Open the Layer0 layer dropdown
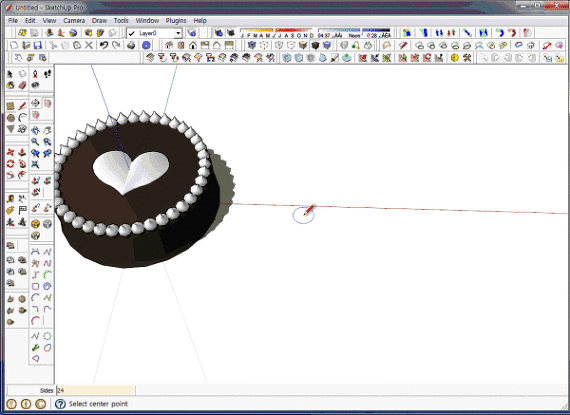570x415 pixels. (x=178, y=33)
